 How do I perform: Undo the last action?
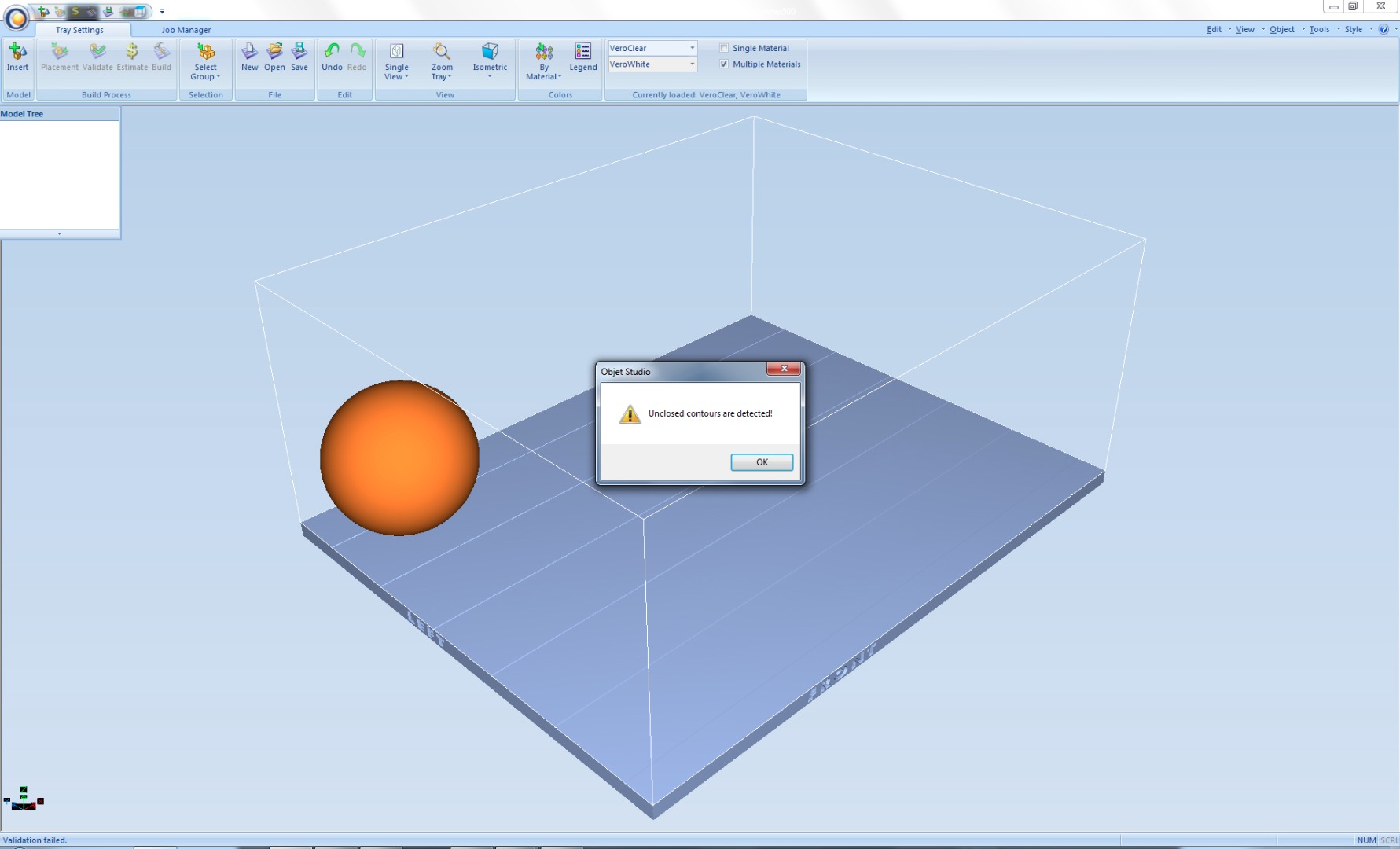(x=332, y=57)
